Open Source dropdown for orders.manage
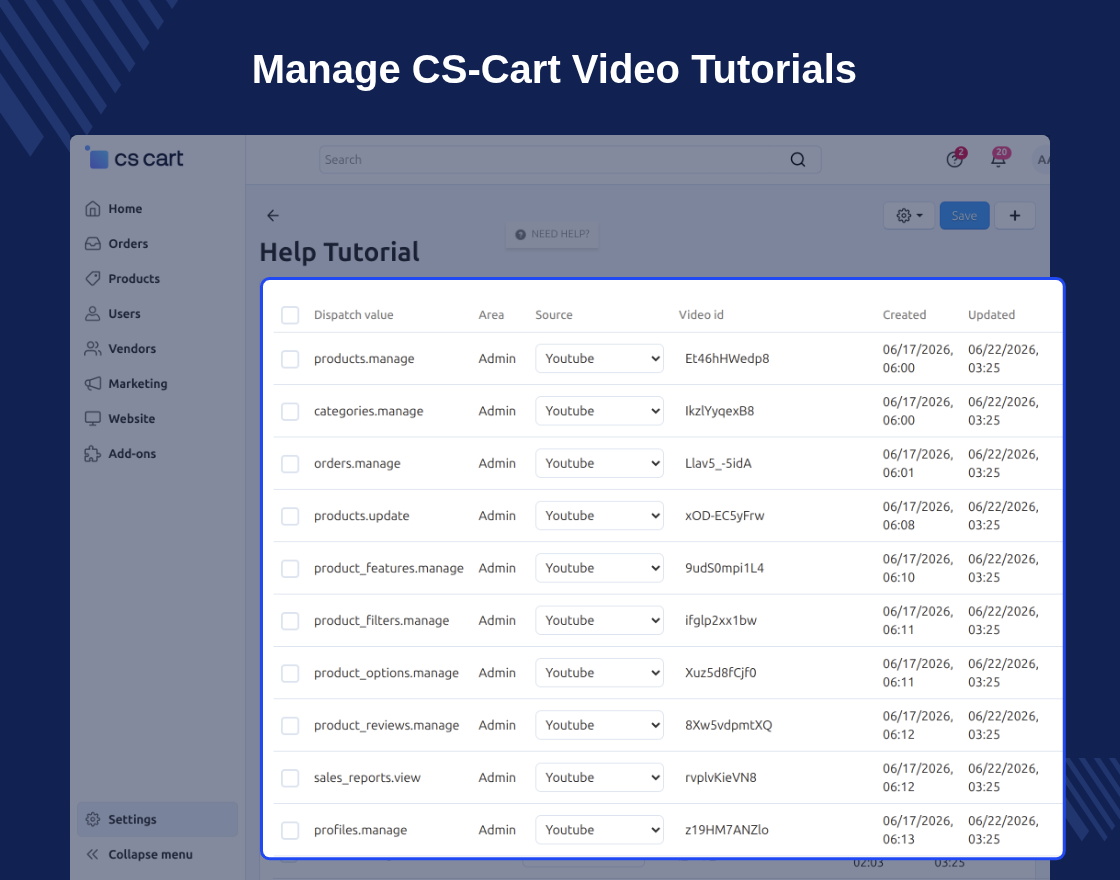 (599, 463)
